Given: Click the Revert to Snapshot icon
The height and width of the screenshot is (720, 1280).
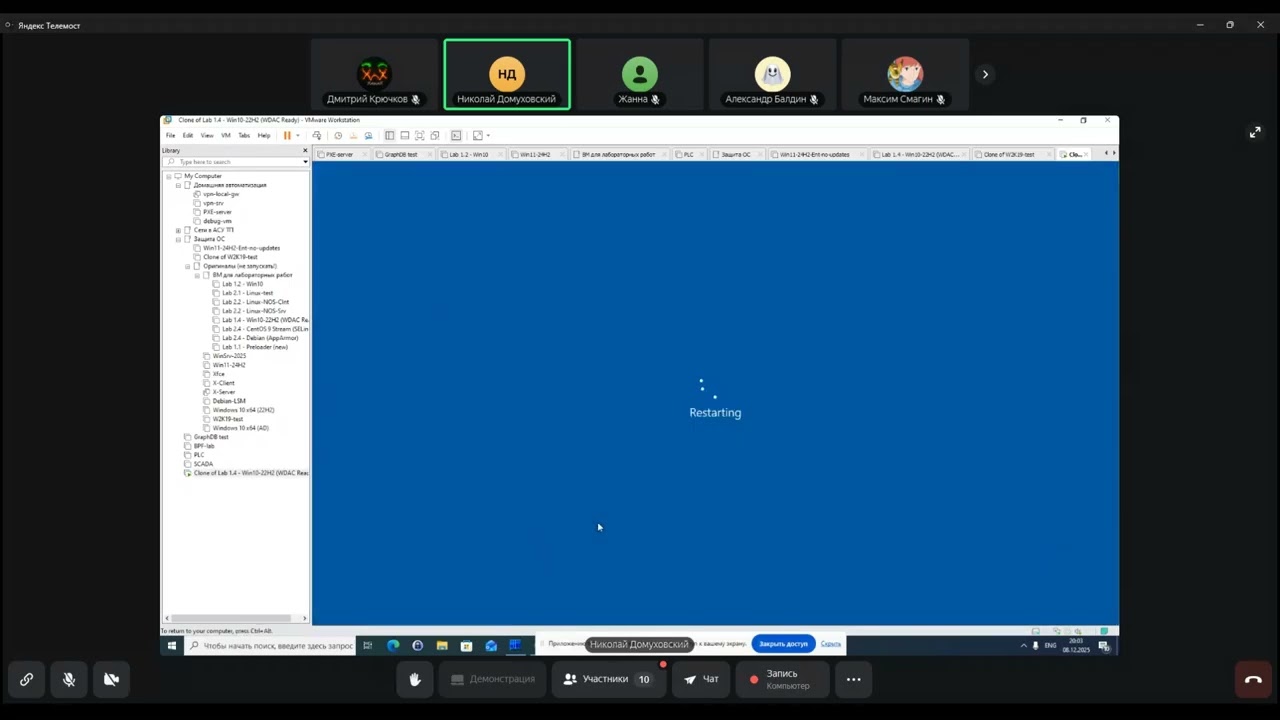Looking at the screenshot, I should pyautogui.click(x=353, y=135).
